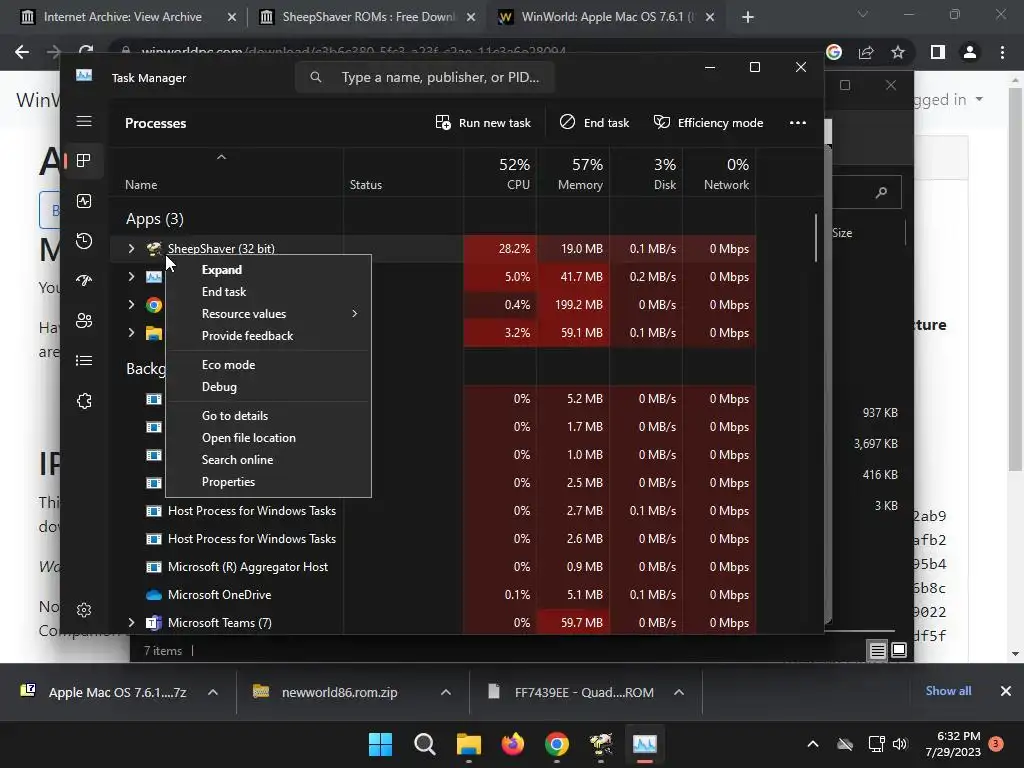Open Apple Mac OS 7.6.1 download options chevron
1024x768 pixels.
click(213, 692)
